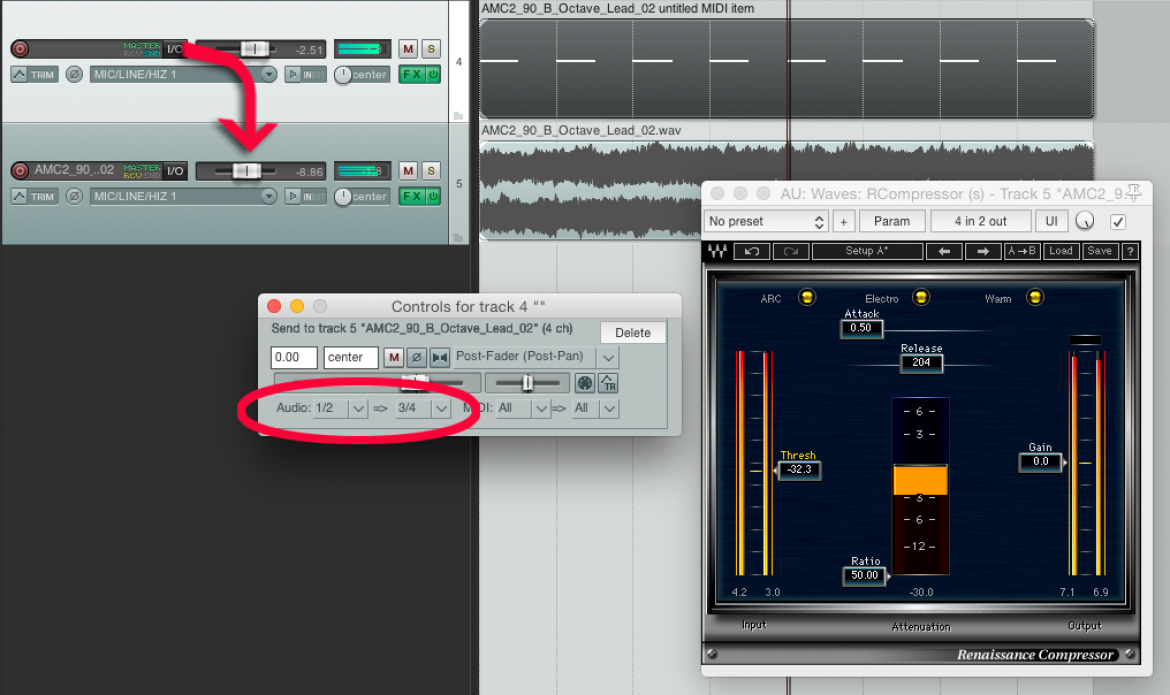Click the RCompressor undo arrow
1170x695 pixels.
click(751, 252)
